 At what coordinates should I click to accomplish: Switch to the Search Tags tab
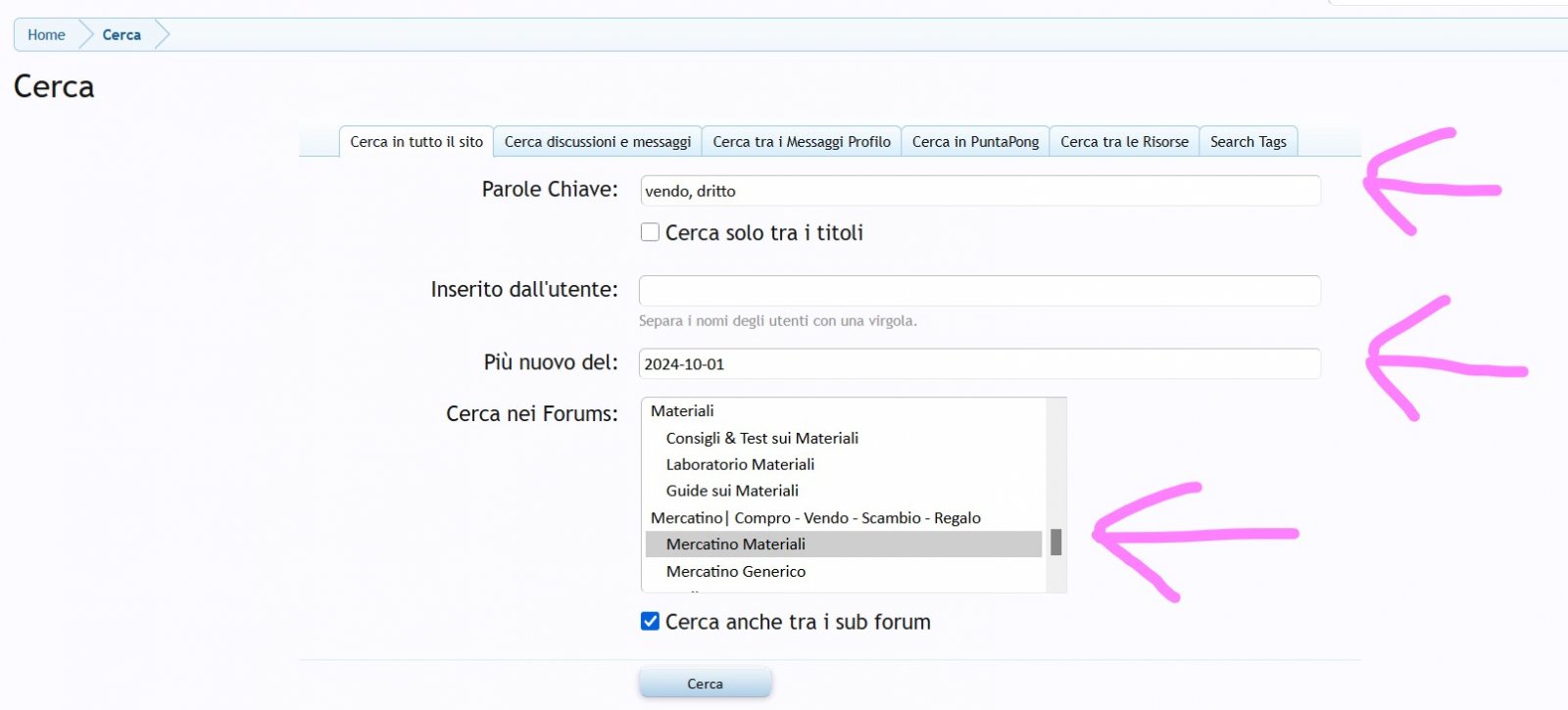click(1248, 142)
